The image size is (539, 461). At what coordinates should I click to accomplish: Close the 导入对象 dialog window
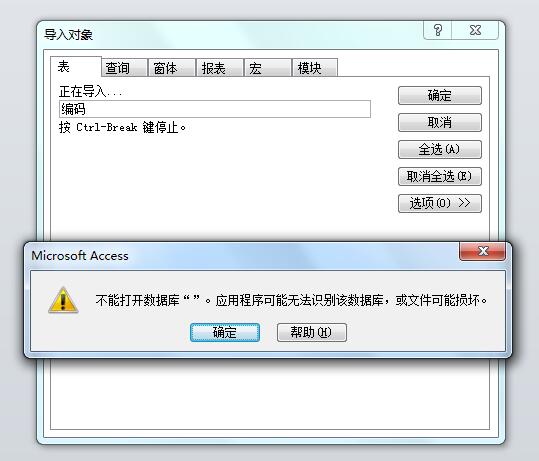475,30
